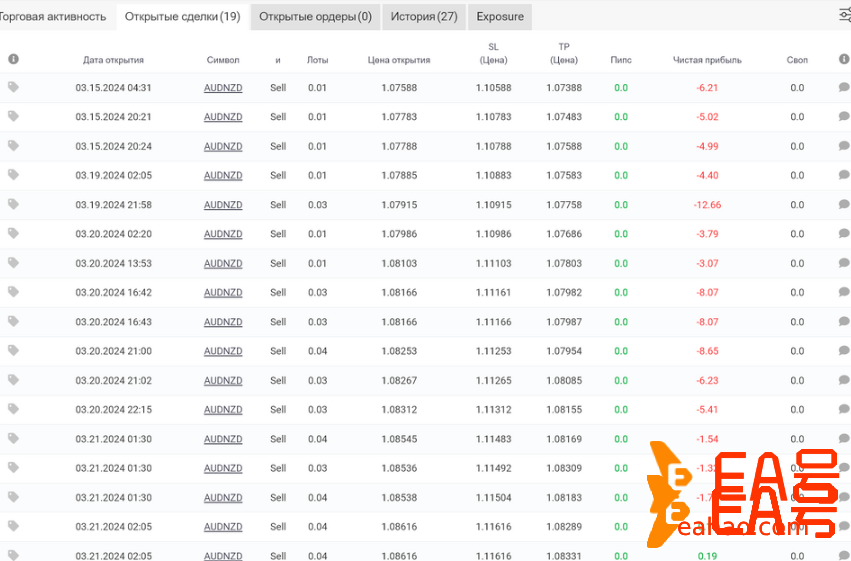The width and height of the screenshot is (851, 561).
Task: Open the filter settings icon at top right
Action: [843, 15]
